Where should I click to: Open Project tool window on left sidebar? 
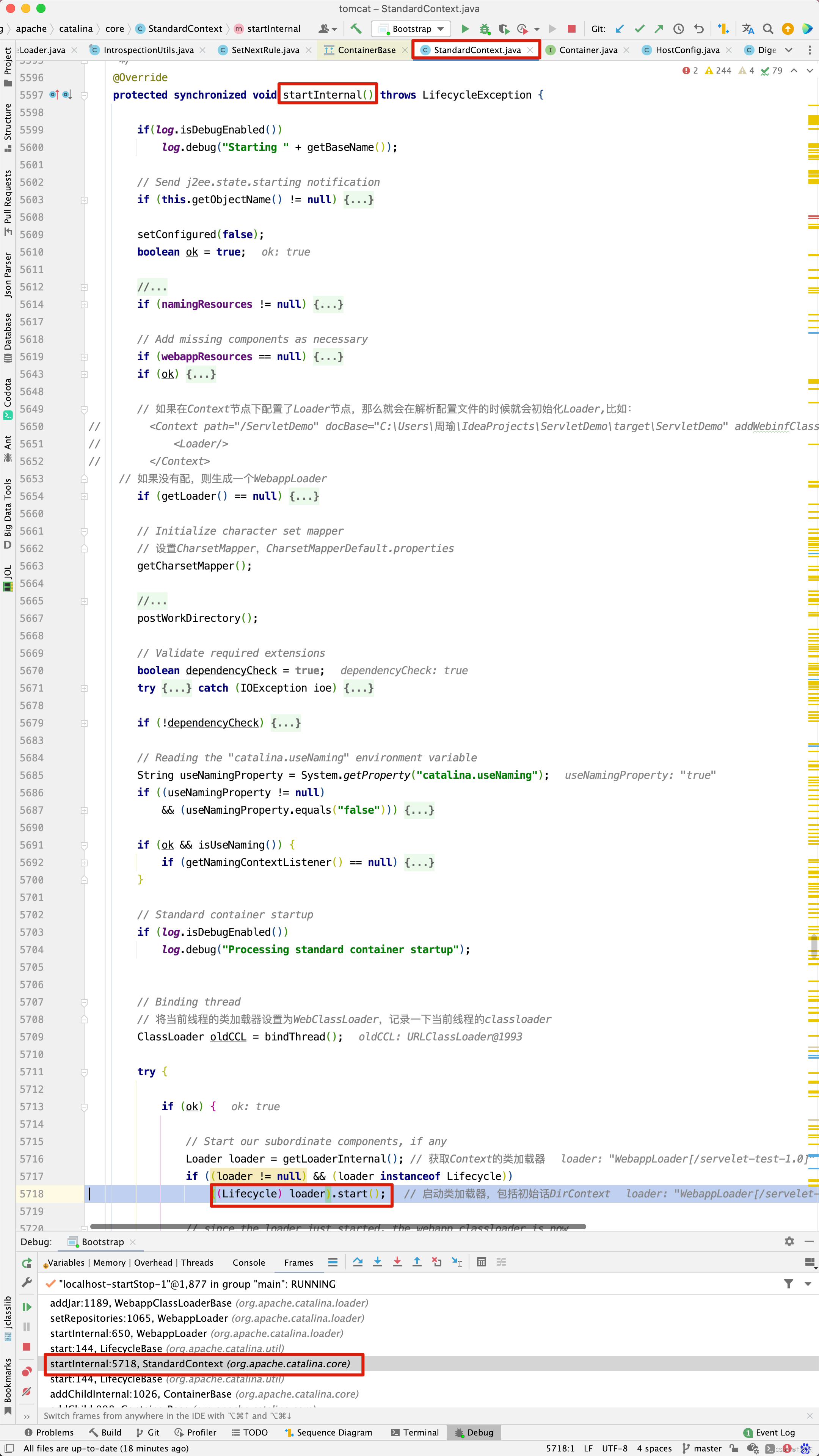(x=8, y=67)
